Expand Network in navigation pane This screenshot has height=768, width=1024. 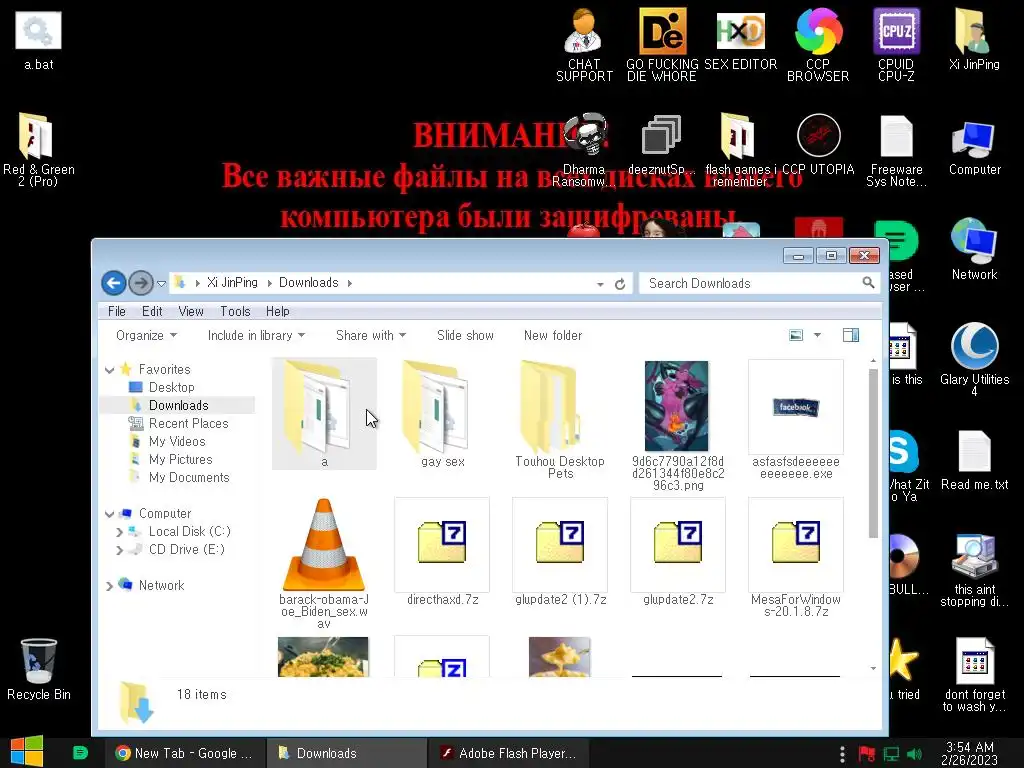(x=110, y=586)
